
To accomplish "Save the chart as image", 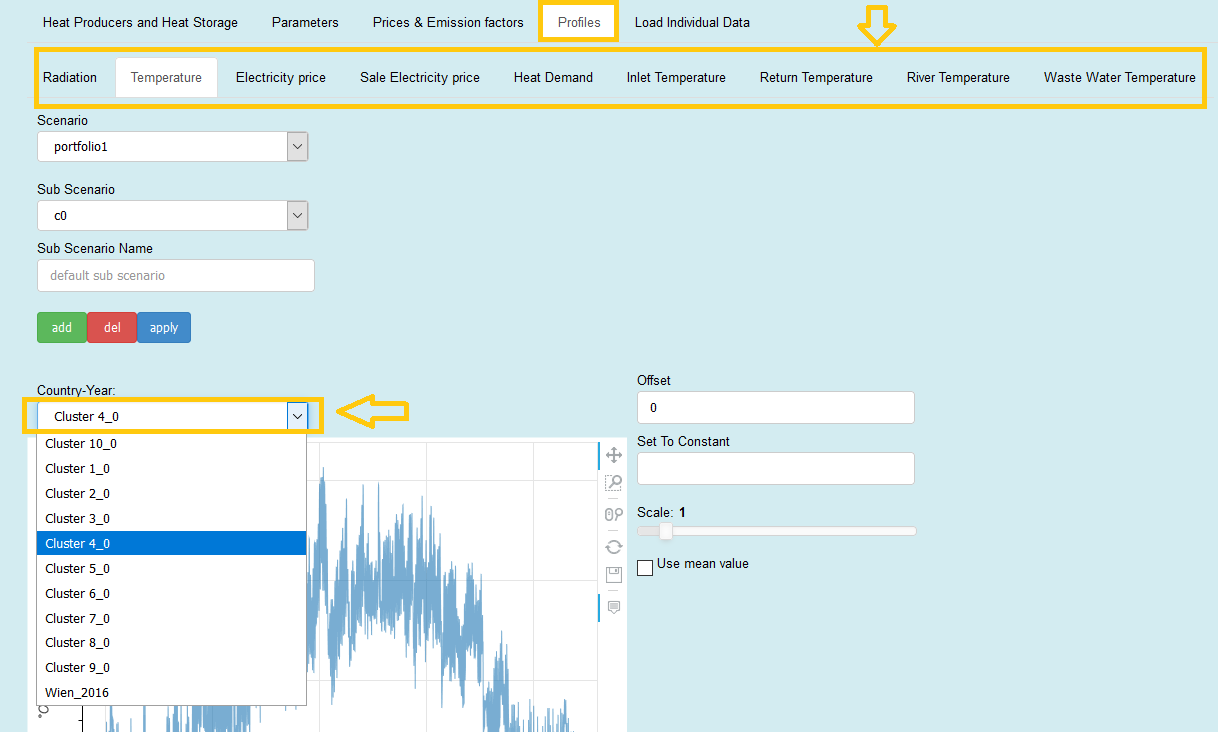I will click(x=614, y=575).
